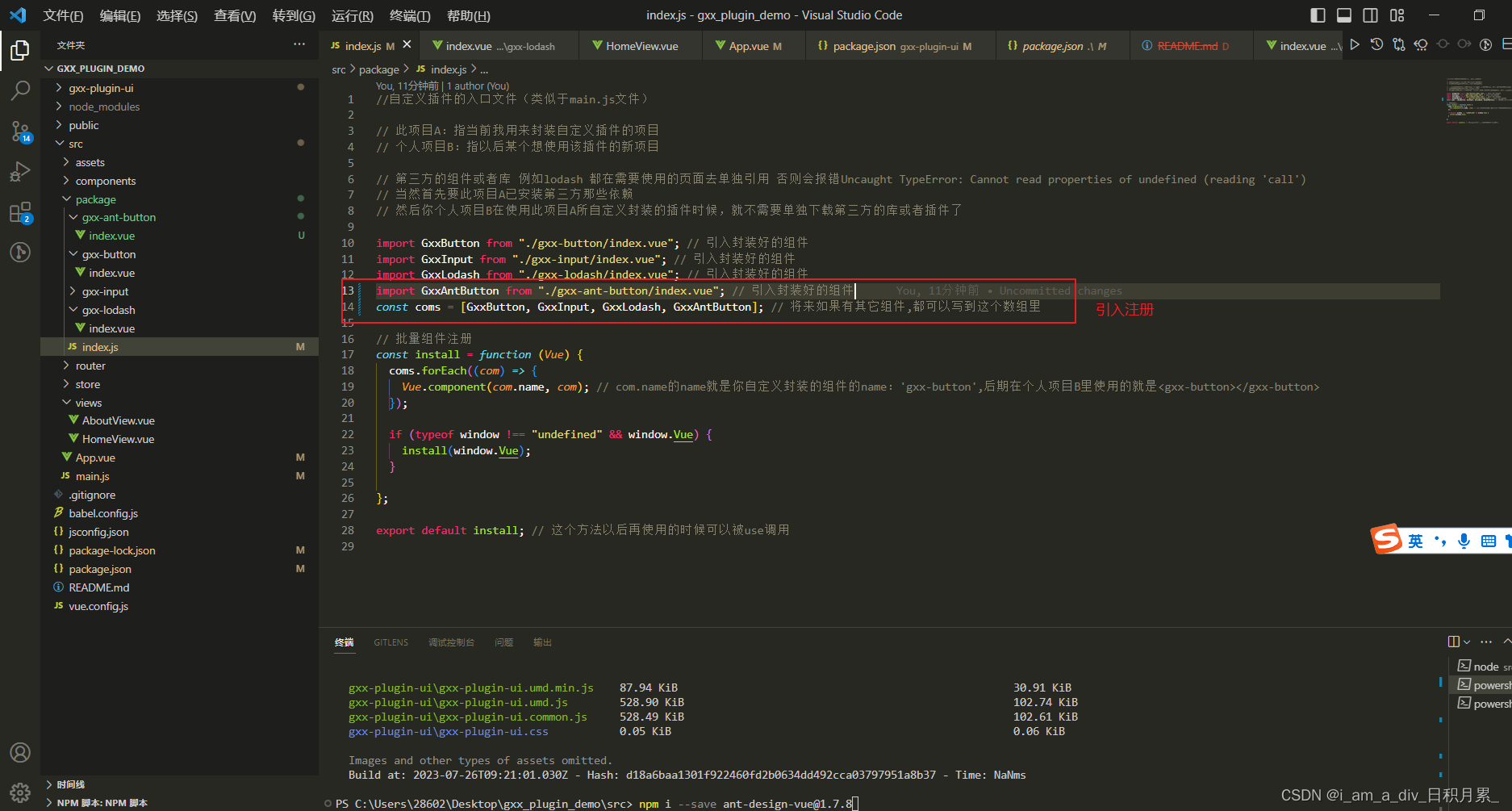The width and height of the screenshot is (1512, 811).
Task: Open the Accounts menu icon
Action: (x=19, y=752)
